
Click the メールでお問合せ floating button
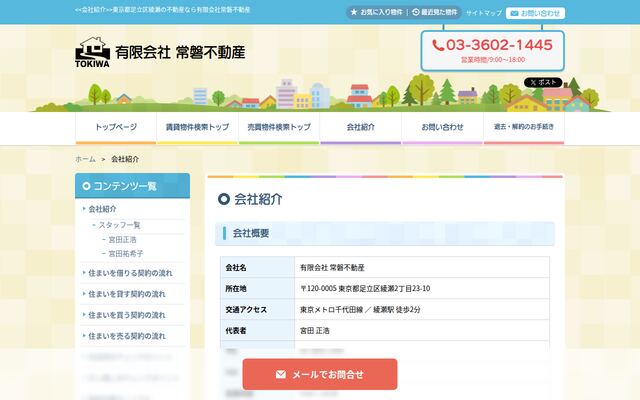pos(320,374)
